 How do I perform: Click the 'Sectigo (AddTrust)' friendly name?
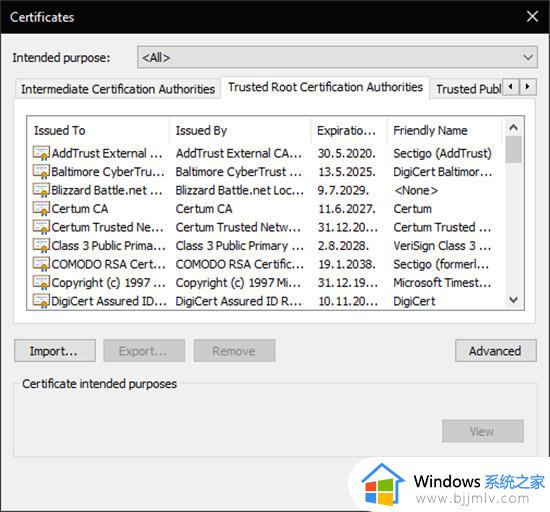click(x=442, y=153)
